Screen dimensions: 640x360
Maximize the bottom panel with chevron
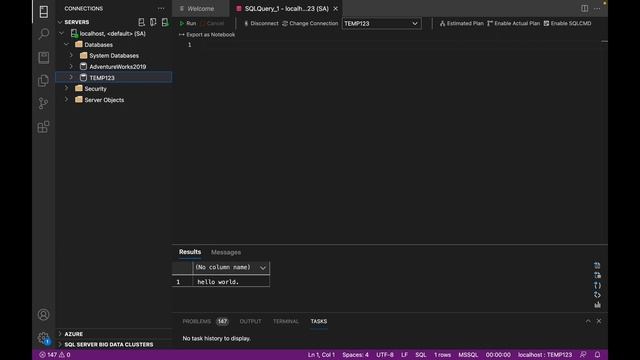588,321
